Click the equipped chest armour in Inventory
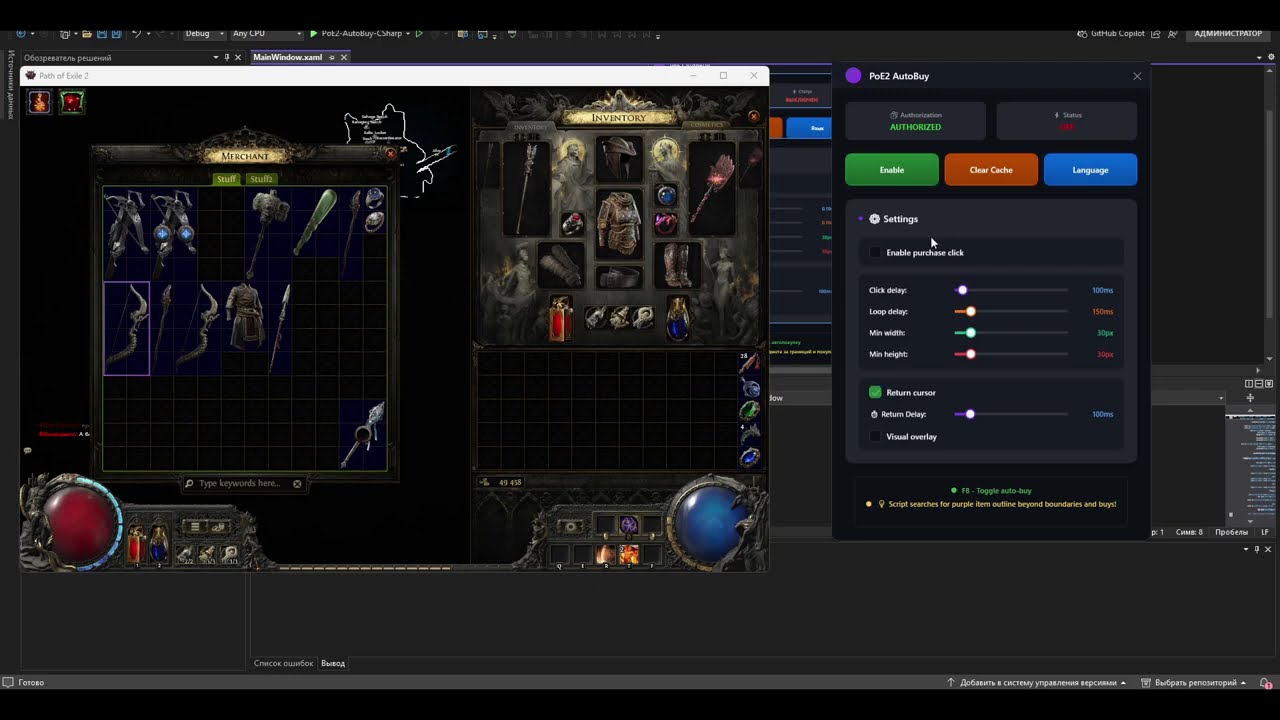This screenshot has width=1280, height=720. click(619, 223)
